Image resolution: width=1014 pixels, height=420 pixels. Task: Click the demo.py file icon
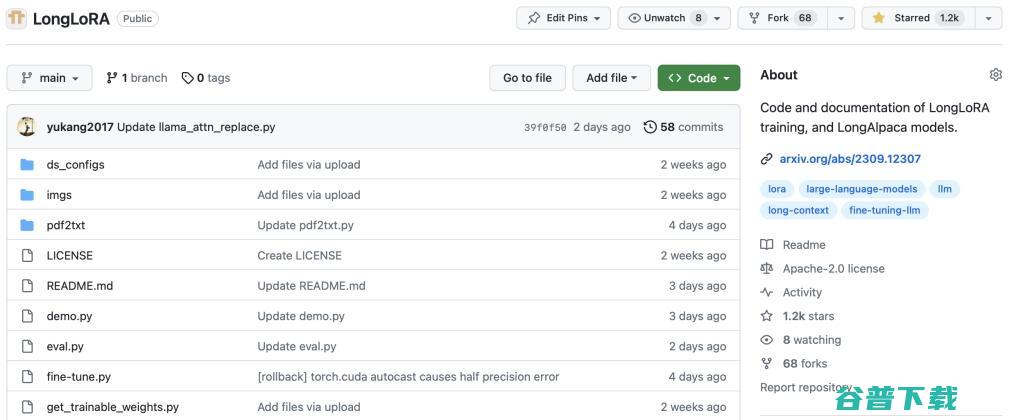coord(27,316)
